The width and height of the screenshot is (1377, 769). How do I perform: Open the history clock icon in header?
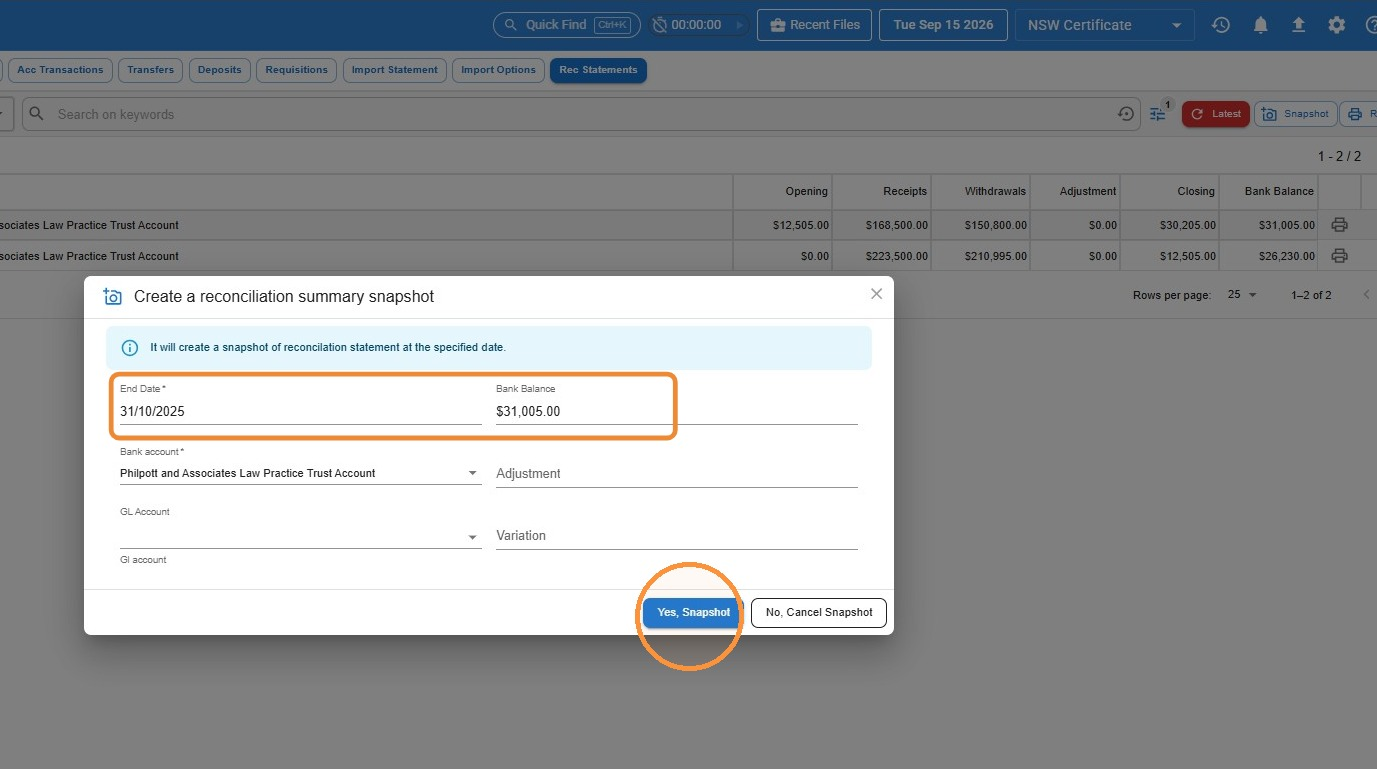pos(1220,25)
